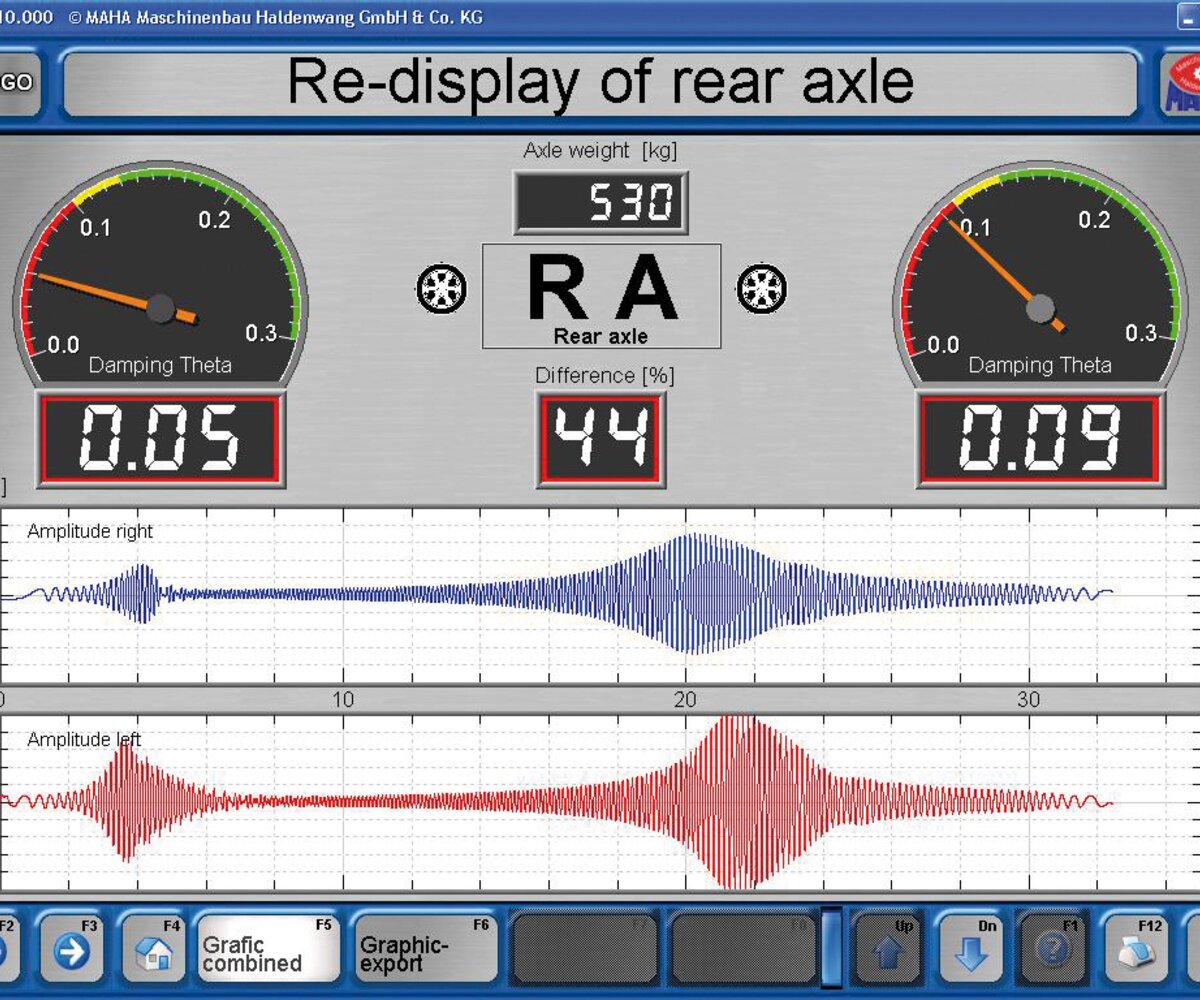Click the left wheel icon beside RA
1200x1000 pixels.
tap(441, 290)
